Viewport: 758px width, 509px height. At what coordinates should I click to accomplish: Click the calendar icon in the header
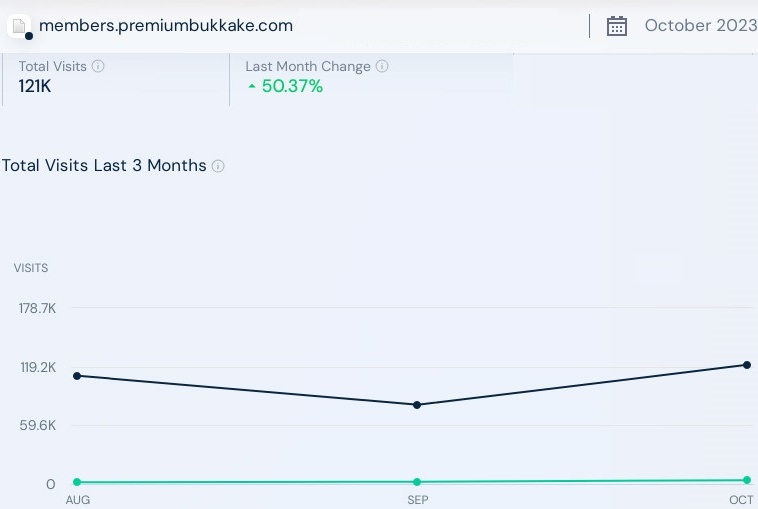coord(617,26)
